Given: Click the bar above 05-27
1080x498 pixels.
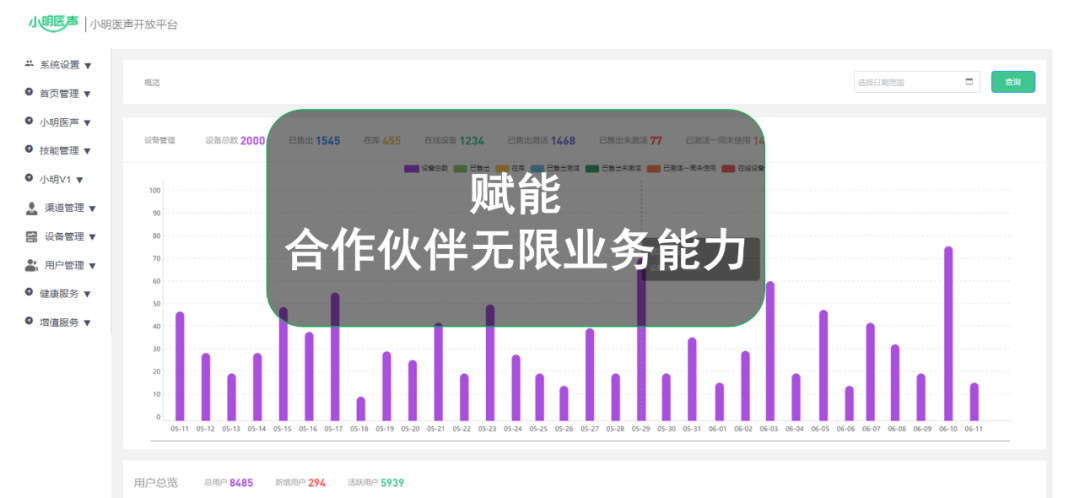Looking at the screenshot, I should 590,374.
